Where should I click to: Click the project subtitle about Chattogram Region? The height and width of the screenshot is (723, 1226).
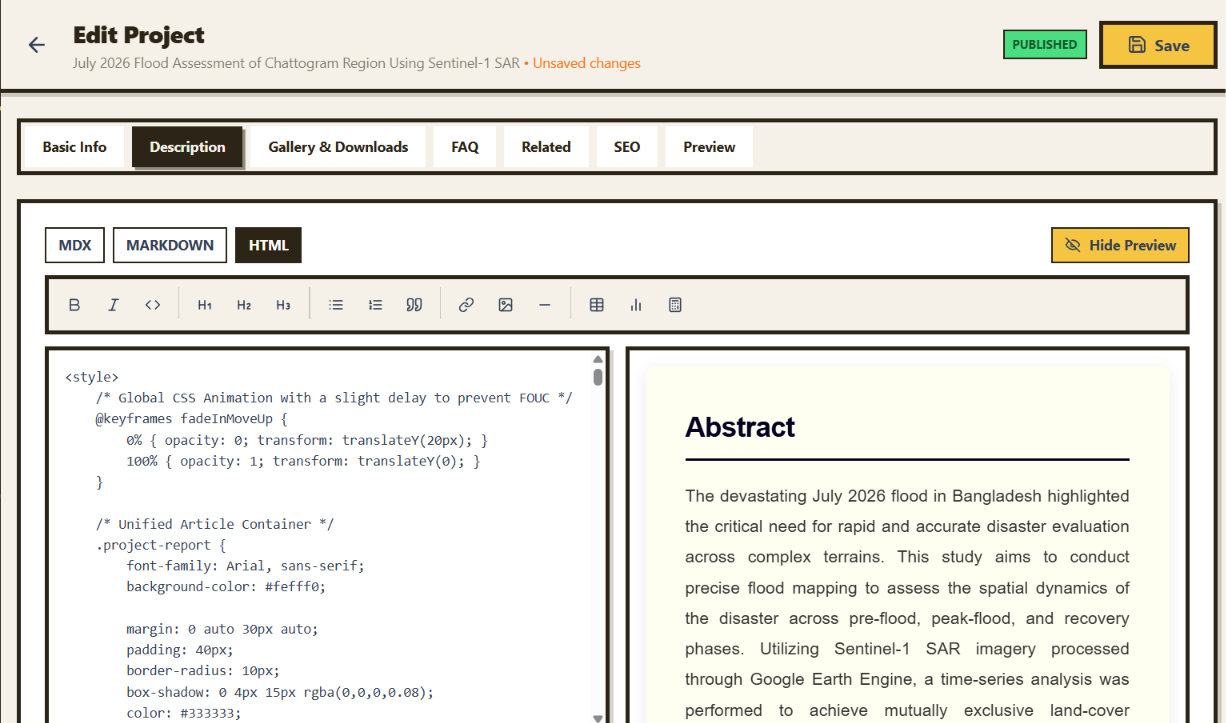point(296,63)
